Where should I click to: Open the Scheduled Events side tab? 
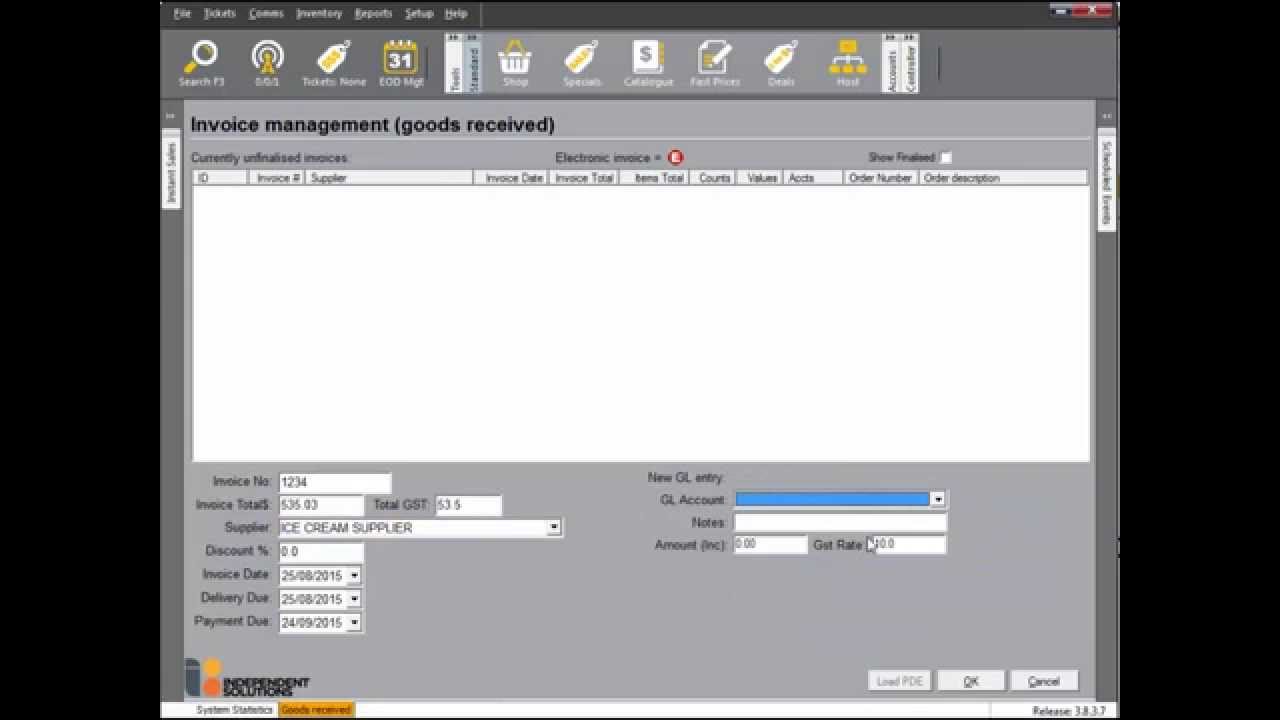coord(1107,183)
